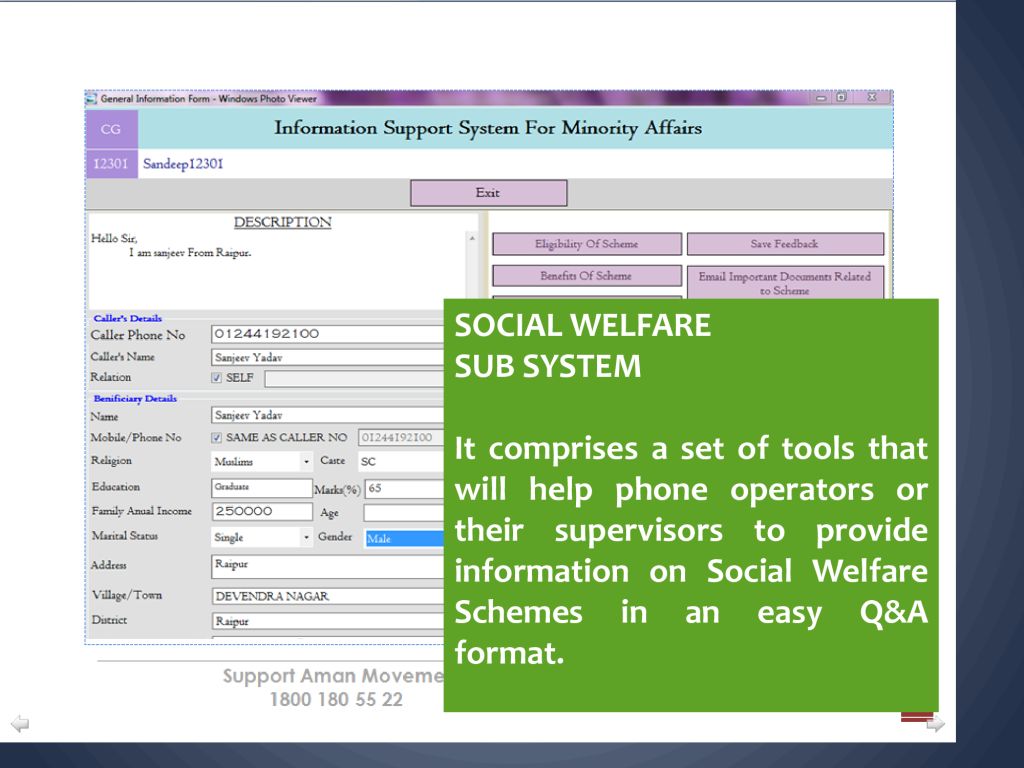Viewport: 1024px width, 768px height.
Task: Click the 12301 ID badge
Action: tap(111, 164)
